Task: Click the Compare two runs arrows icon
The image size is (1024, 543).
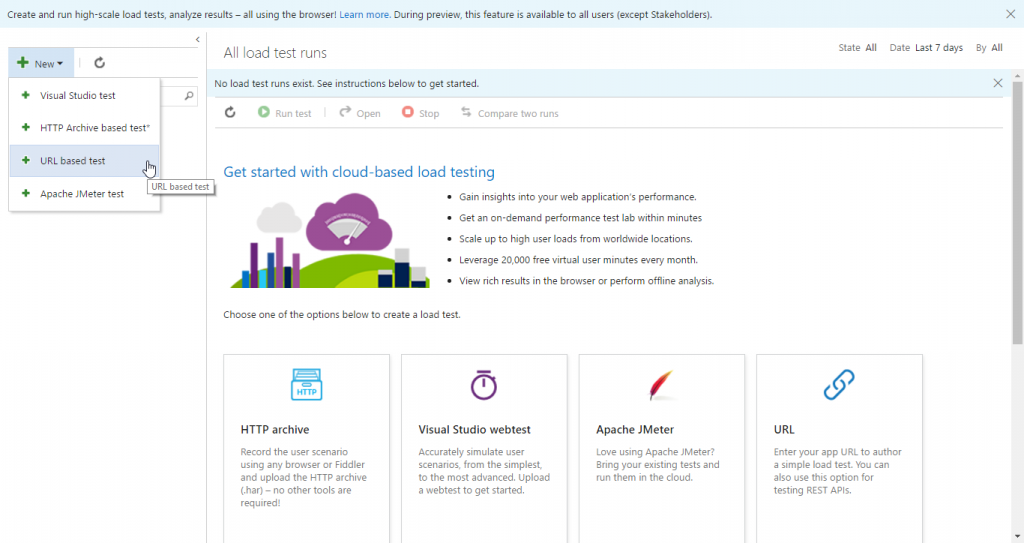Action: coord(466,112)
